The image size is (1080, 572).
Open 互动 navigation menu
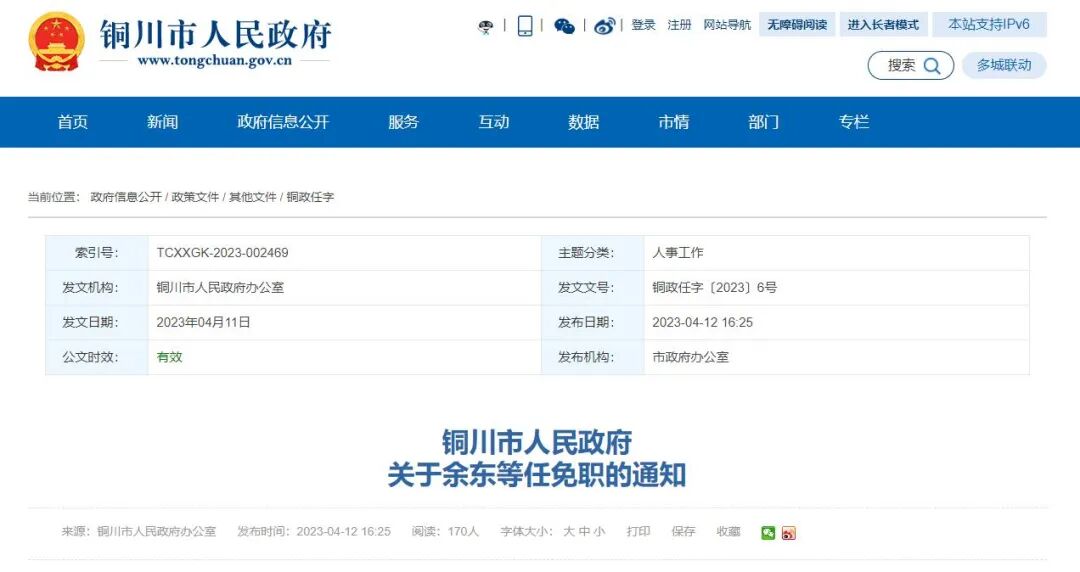pyautogui.click(x=494, y=122)
